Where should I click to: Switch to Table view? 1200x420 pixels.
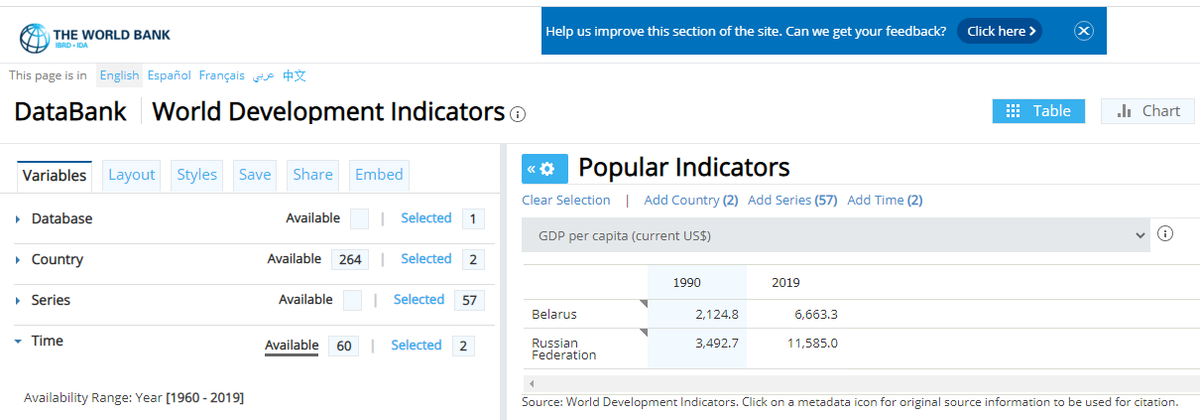point(1038,111)
